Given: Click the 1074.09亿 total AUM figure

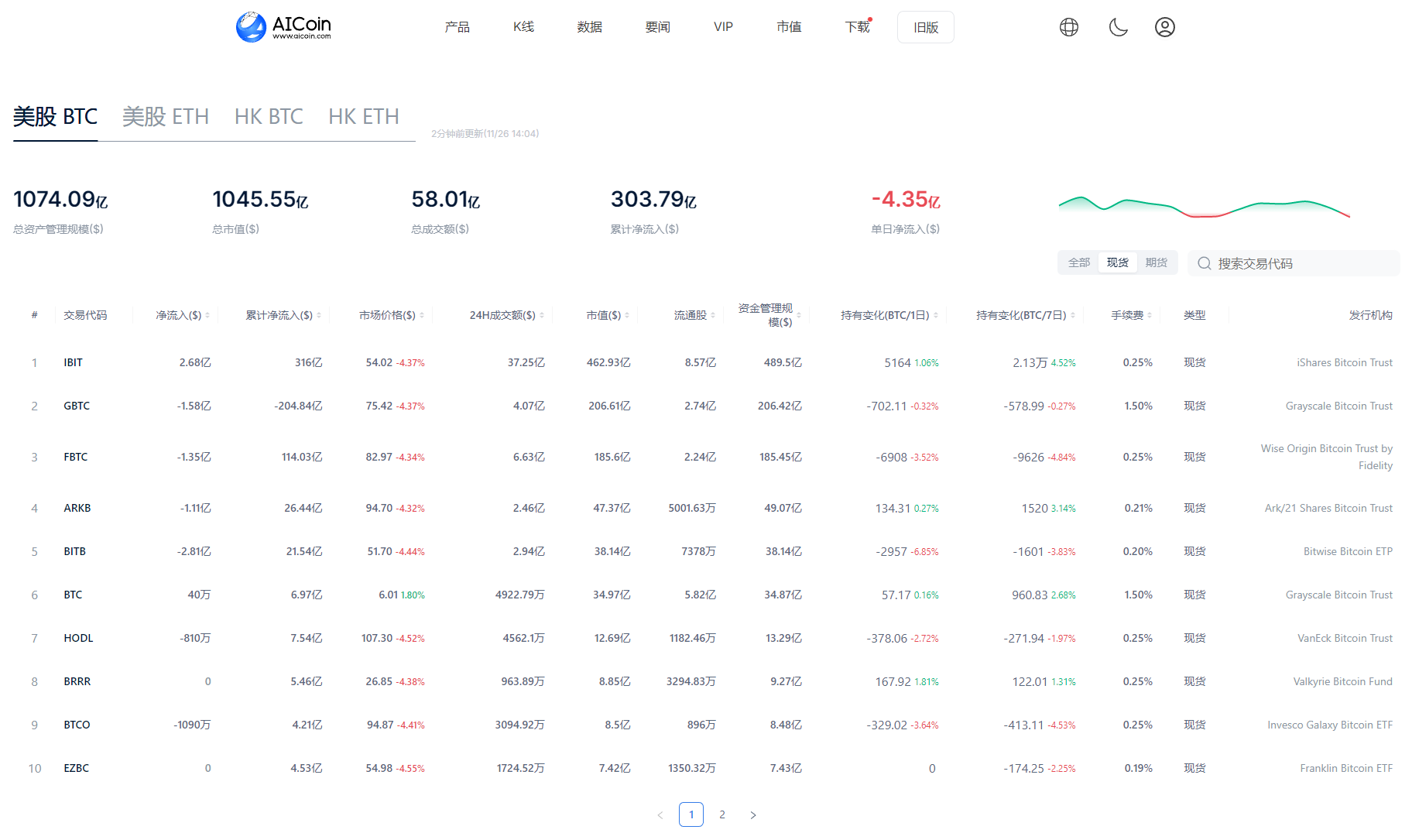Looking at the screenshot, I should [x=60, y=200].
